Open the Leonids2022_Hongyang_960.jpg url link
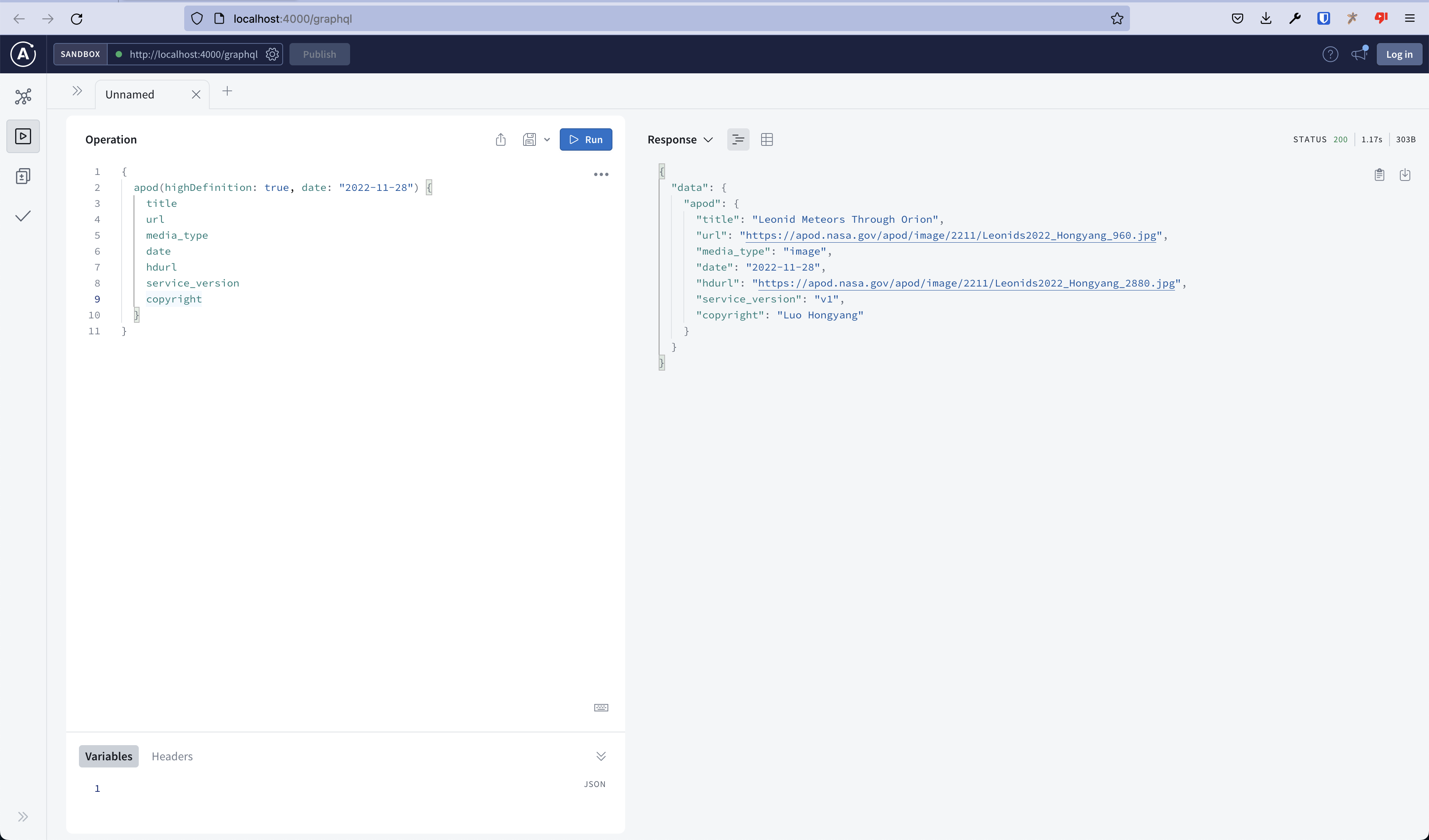This screenshot has height=840, width=1429. (951, 235)
